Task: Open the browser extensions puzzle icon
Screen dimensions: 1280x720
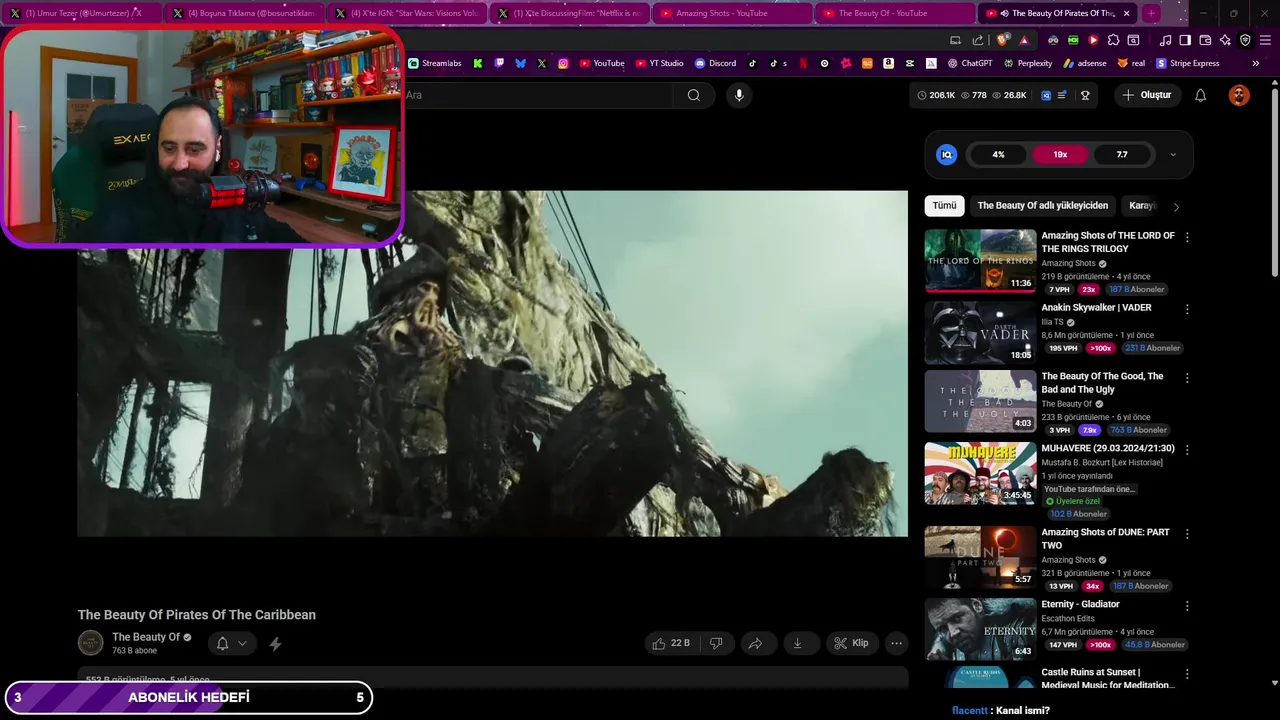Action: click(1113, 40)
